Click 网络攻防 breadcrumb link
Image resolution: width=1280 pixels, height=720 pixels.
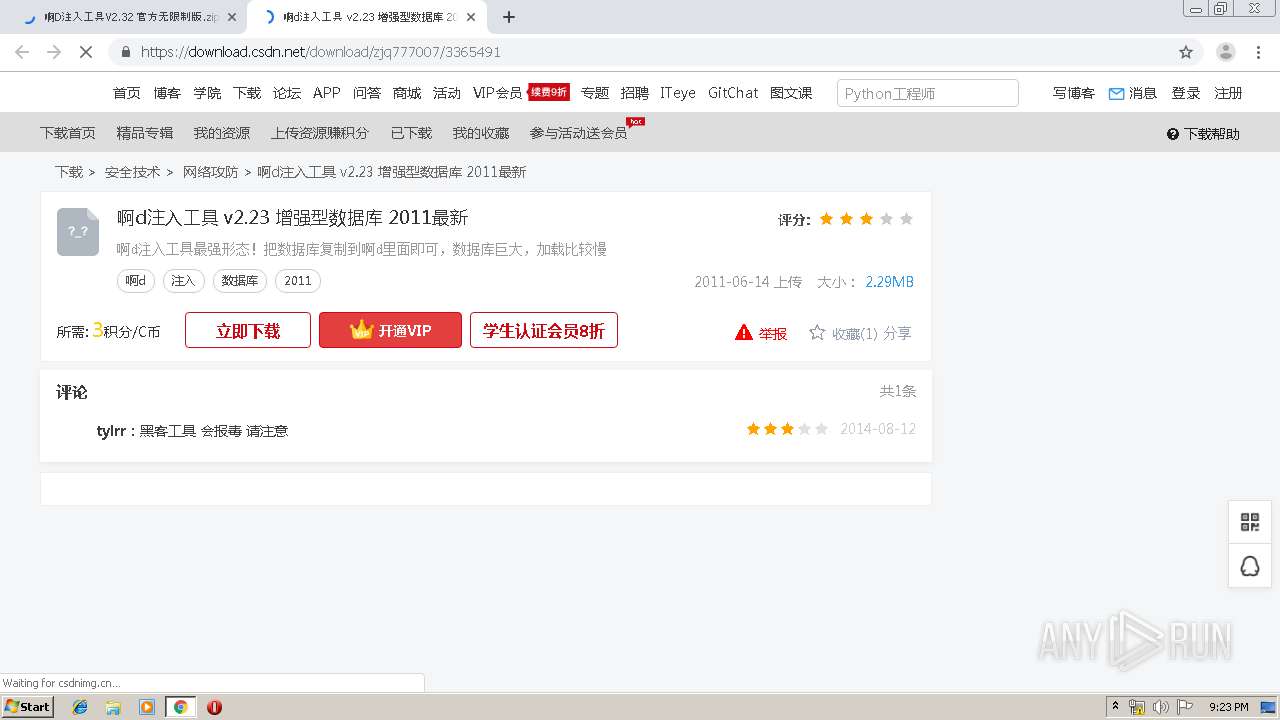coord(210,172)
